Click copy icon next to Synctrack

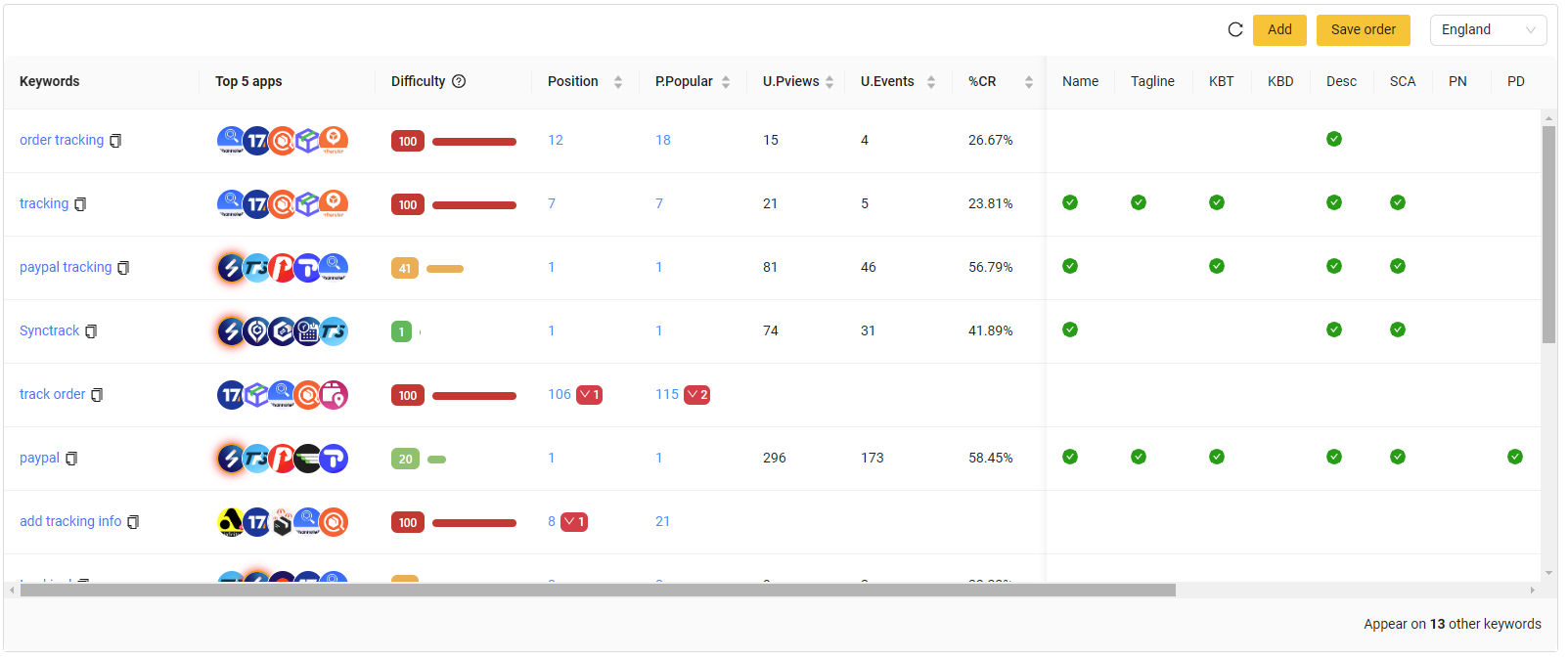[91, 331]
